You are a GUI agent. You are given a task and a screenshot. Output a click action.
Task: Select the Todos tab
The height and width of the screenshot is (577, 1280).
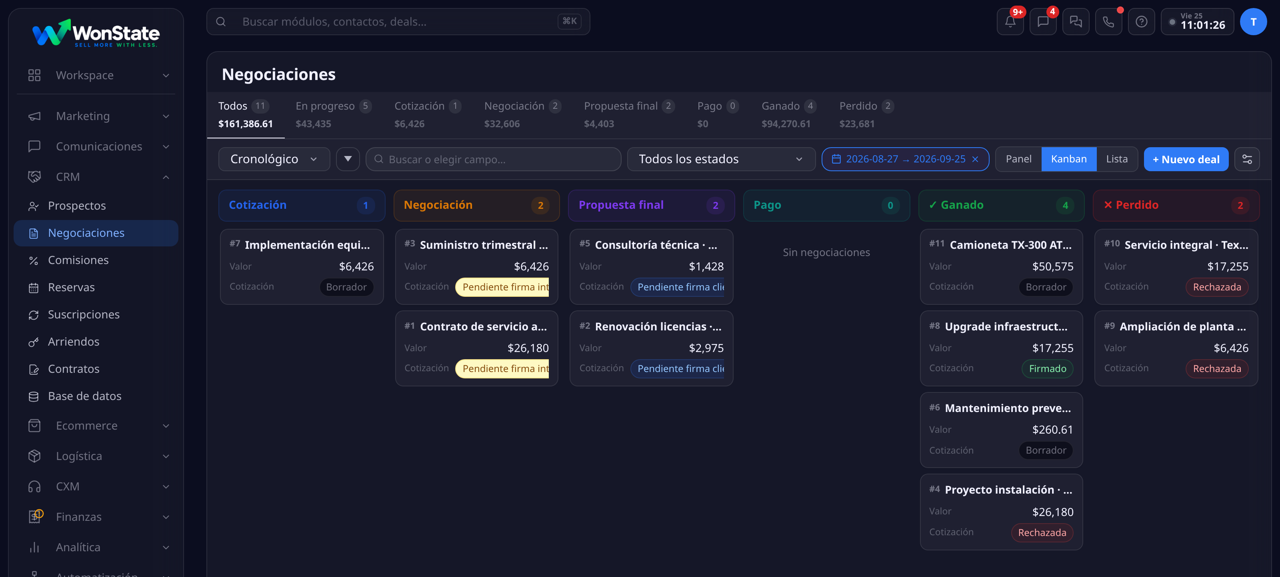coord(245,114)
